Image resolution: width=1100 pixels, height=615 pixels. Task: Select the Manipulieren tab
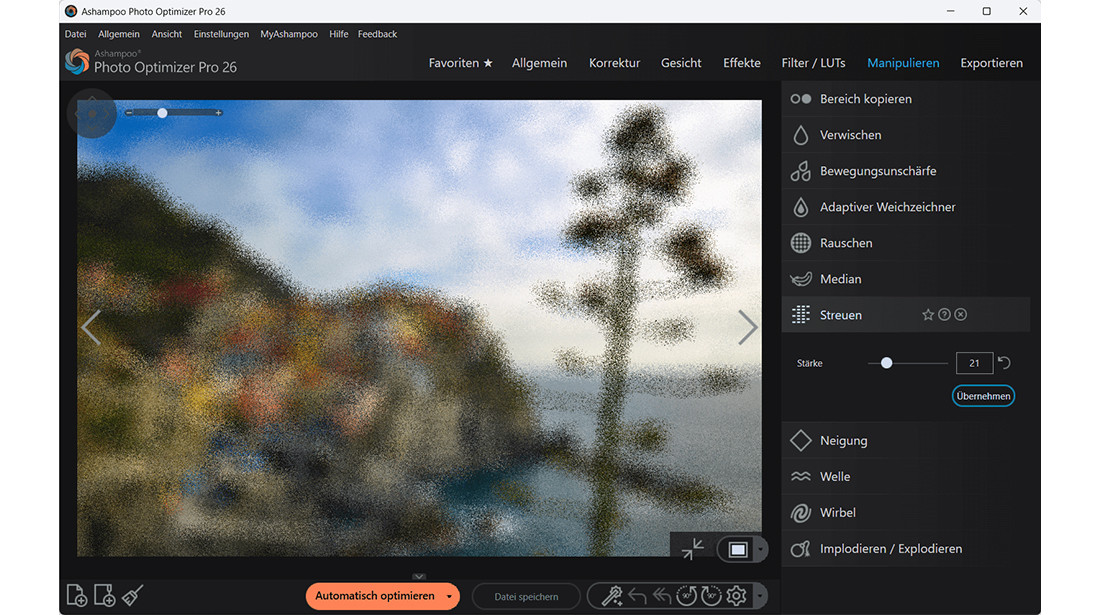[903, 63]
